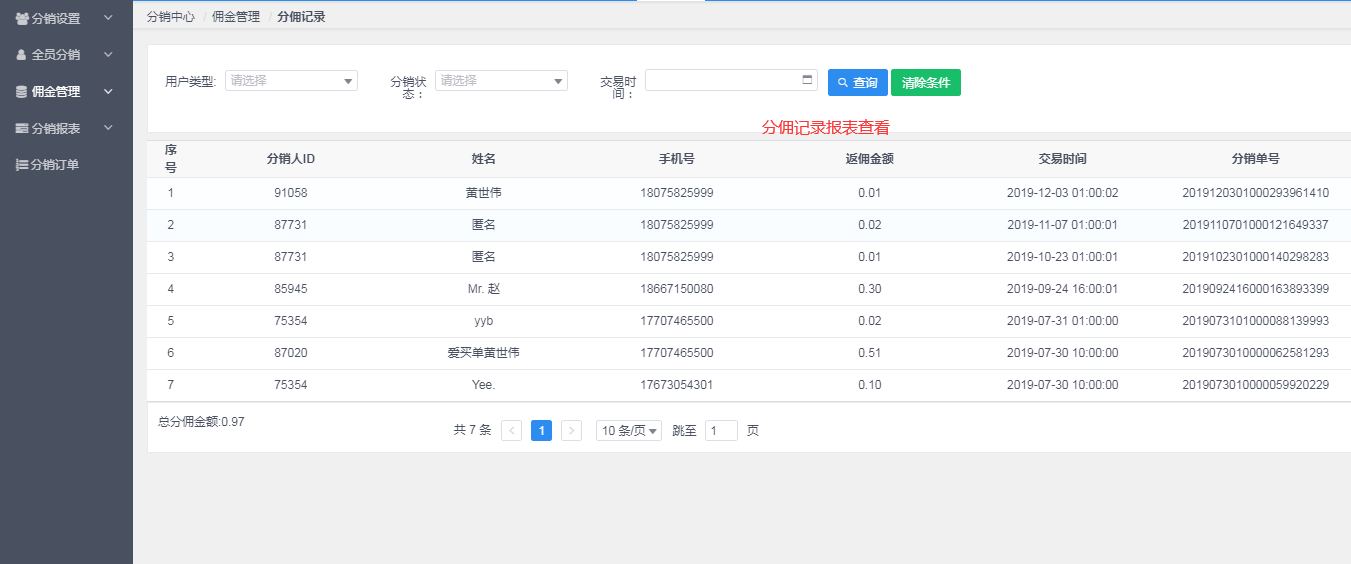
Task: Click the 分销单号 column header
Action: pyautogui.click(x=1256, y=159)
